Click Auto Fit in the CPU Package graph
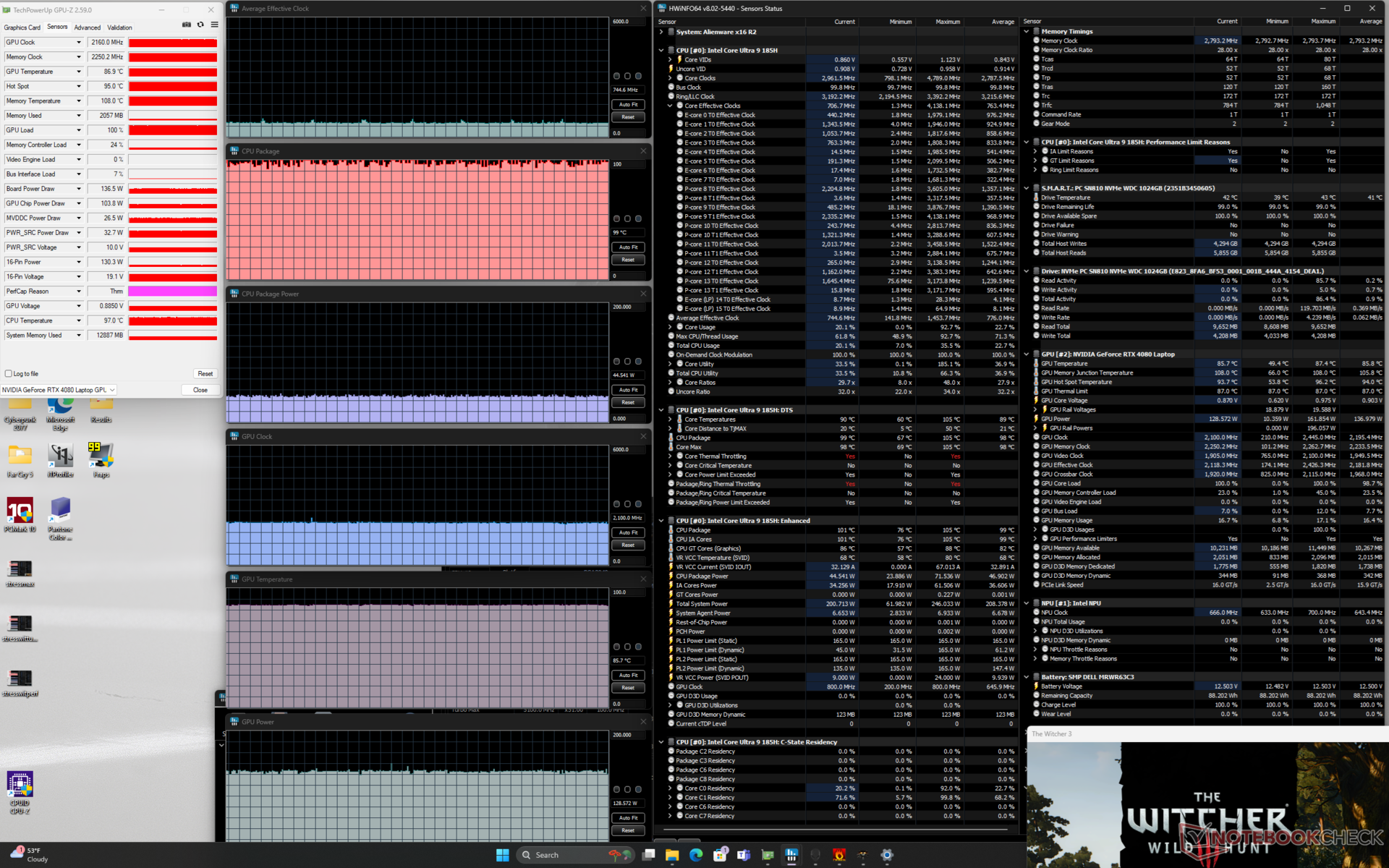1389x868 pixels. (628, 247)
